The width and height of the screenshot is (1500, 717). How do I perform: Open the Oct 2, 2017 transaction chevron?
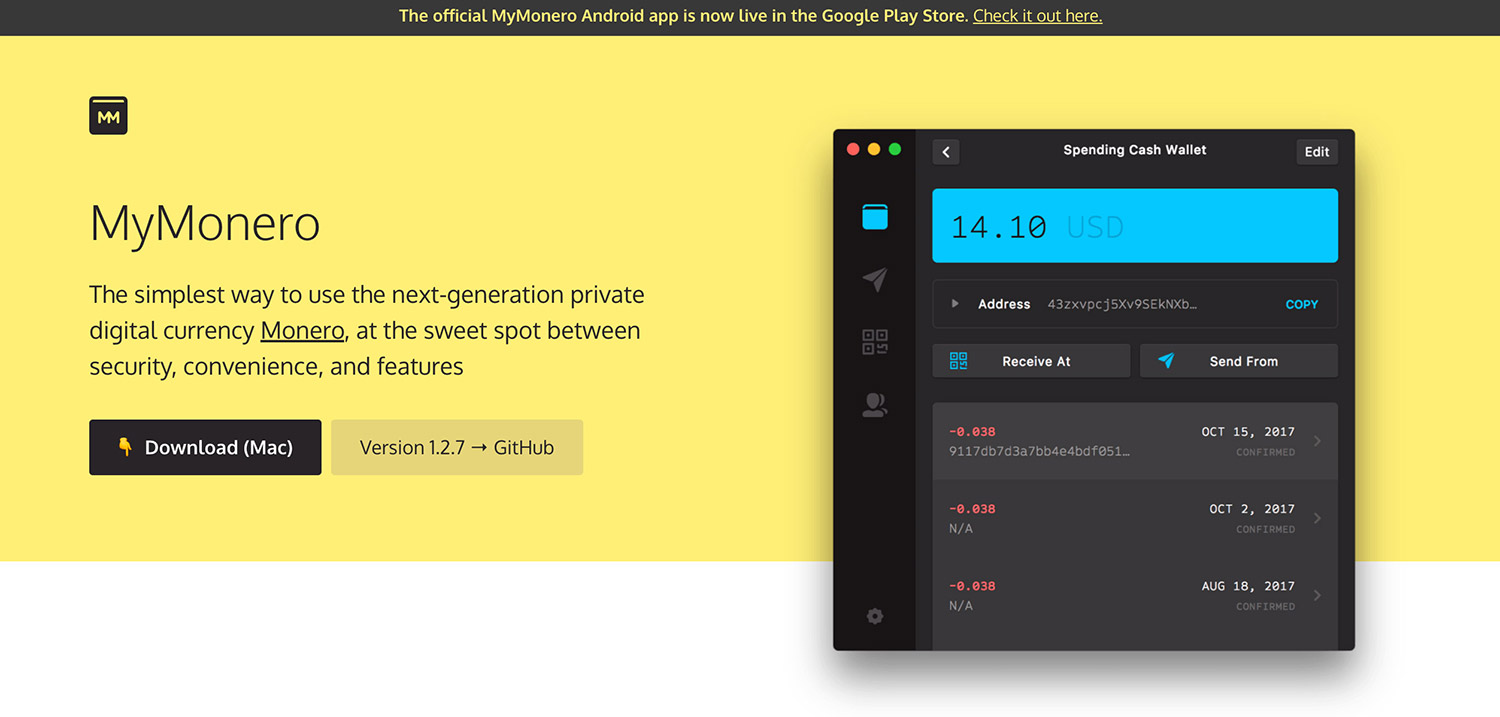[x=1317, y=518]
